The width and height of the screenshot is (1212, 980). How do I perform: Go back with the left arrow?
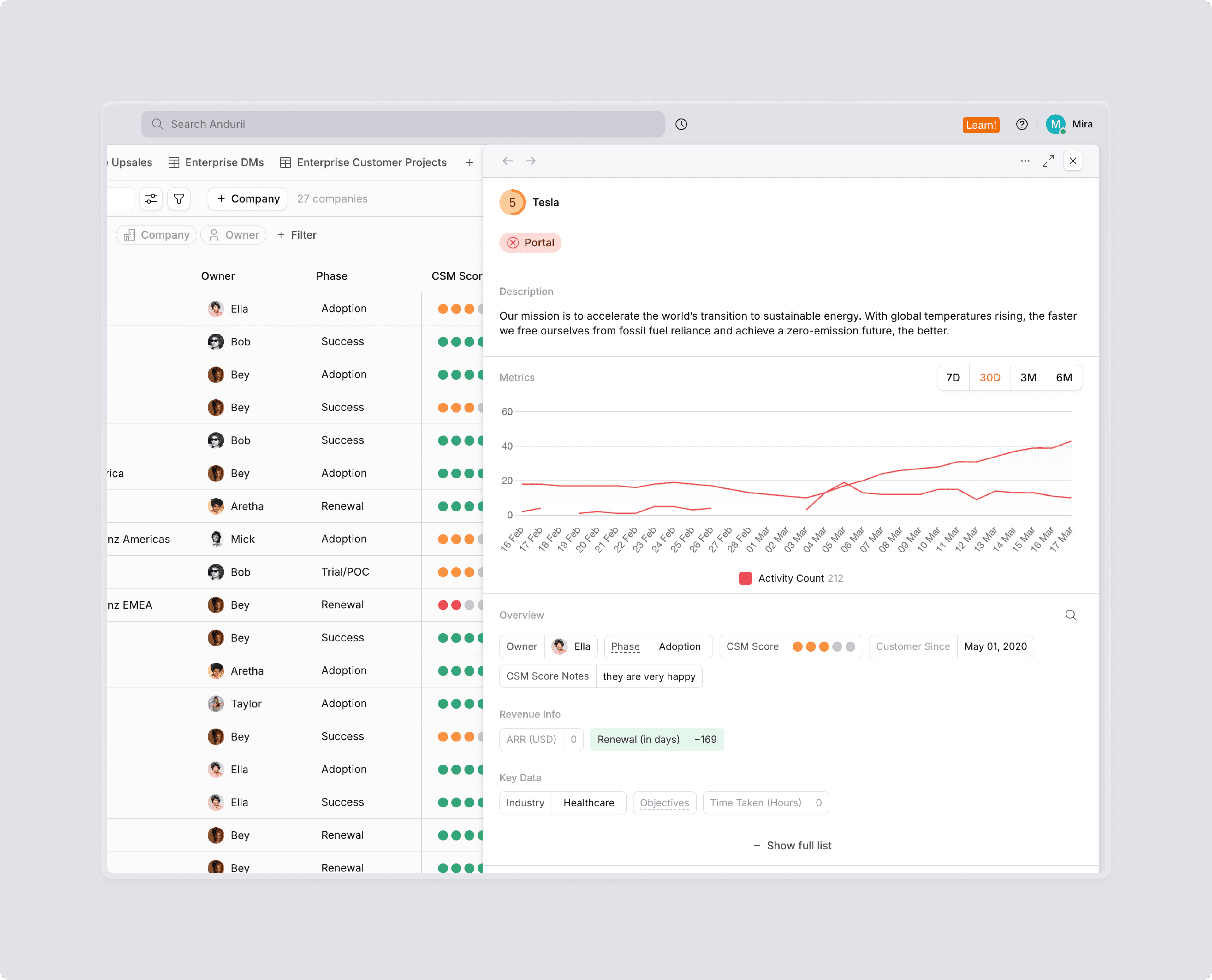pos(508,161)
